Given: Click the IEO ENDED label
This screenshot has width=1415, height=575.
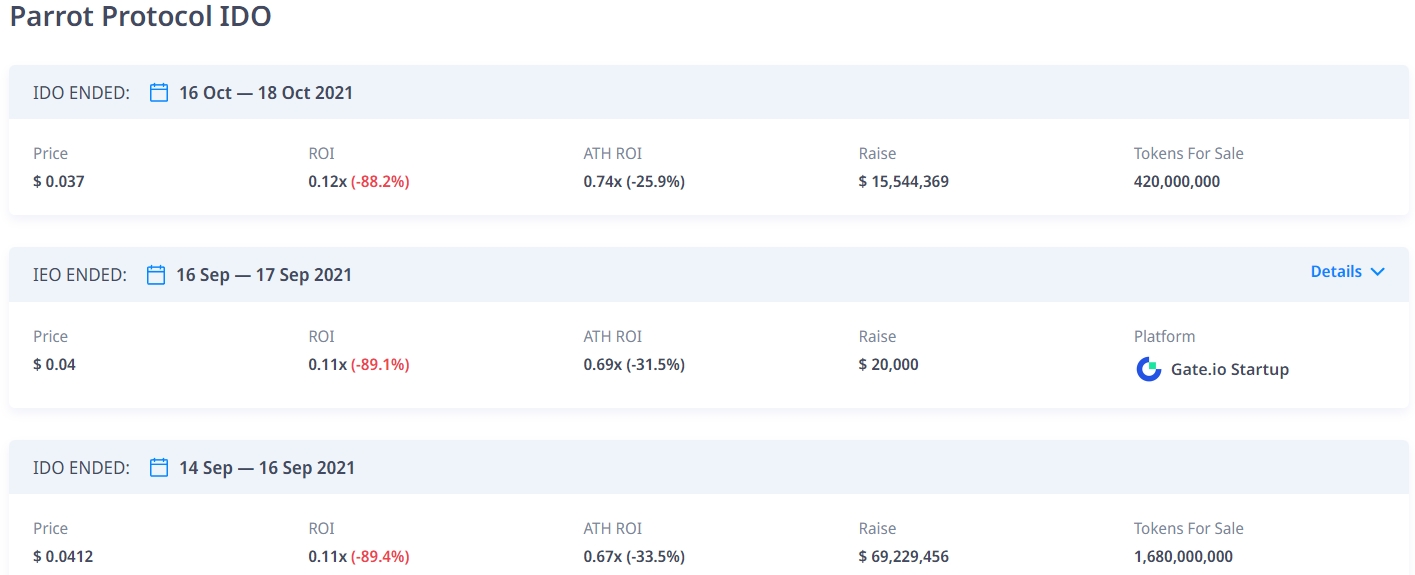Looking at the screenshot, I should click(x=80, y=275).
